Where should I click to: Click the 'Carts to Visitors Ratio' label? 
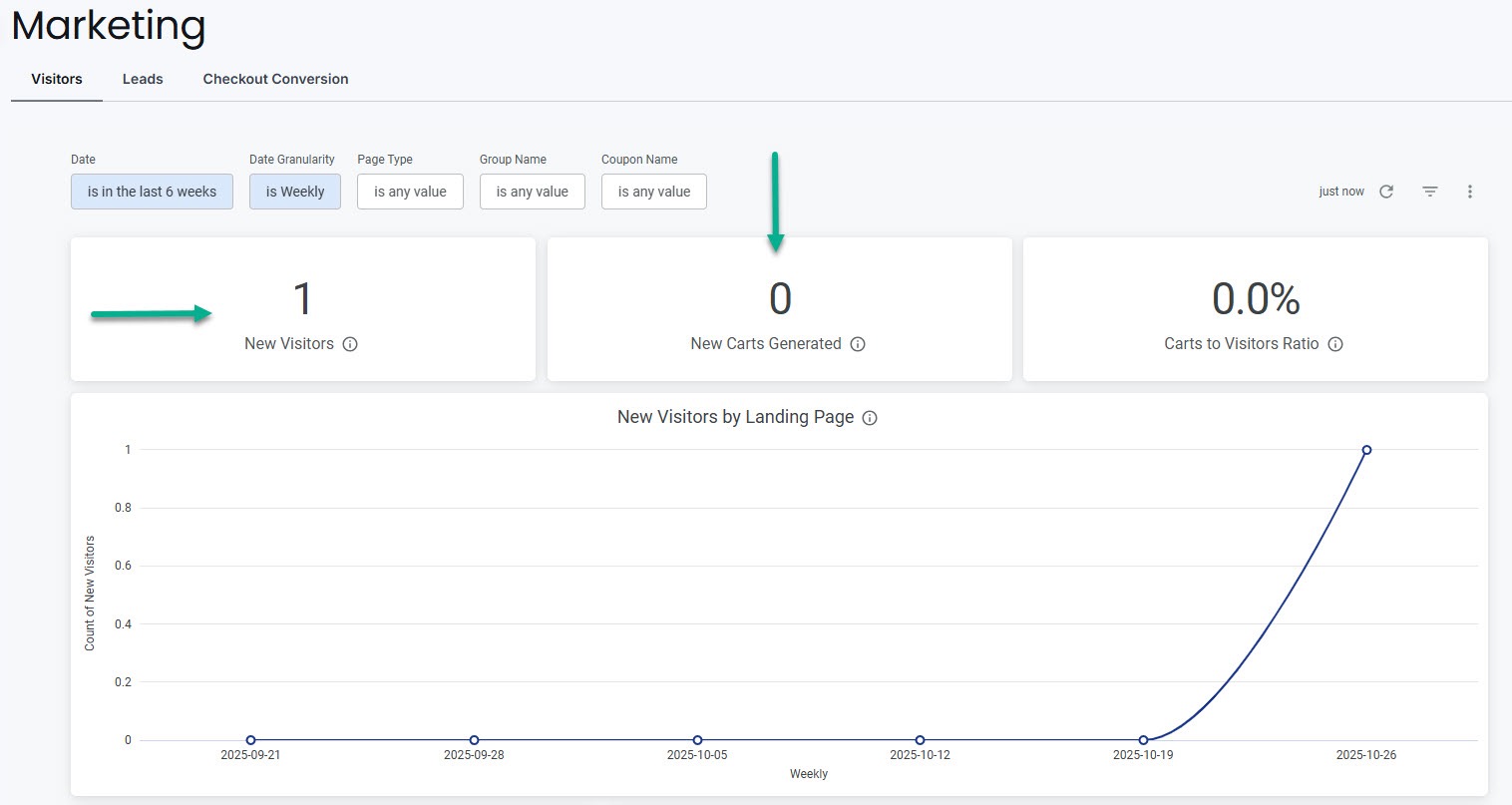point(1242,344)
